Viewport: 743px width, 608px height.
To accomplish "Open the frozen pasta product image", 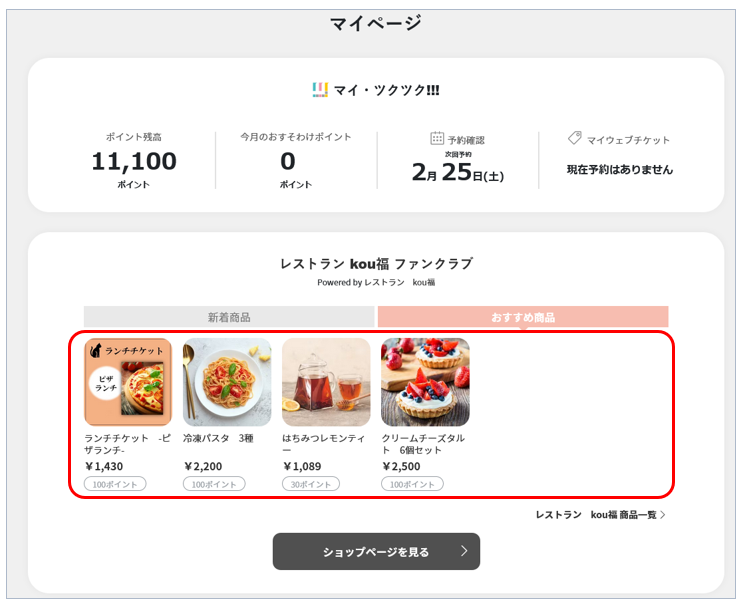I will [227, 382].
